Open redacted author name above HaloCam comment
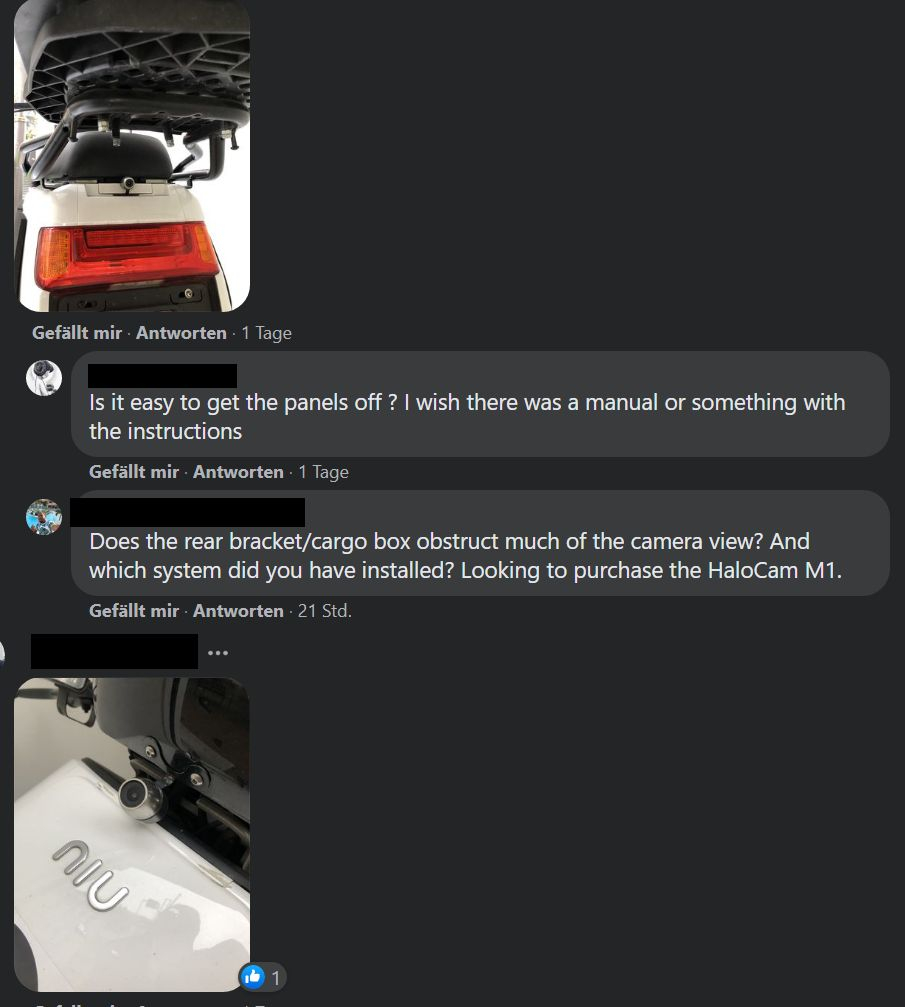The height and width of the screenshot is (1007, 905). pos(188,512)
